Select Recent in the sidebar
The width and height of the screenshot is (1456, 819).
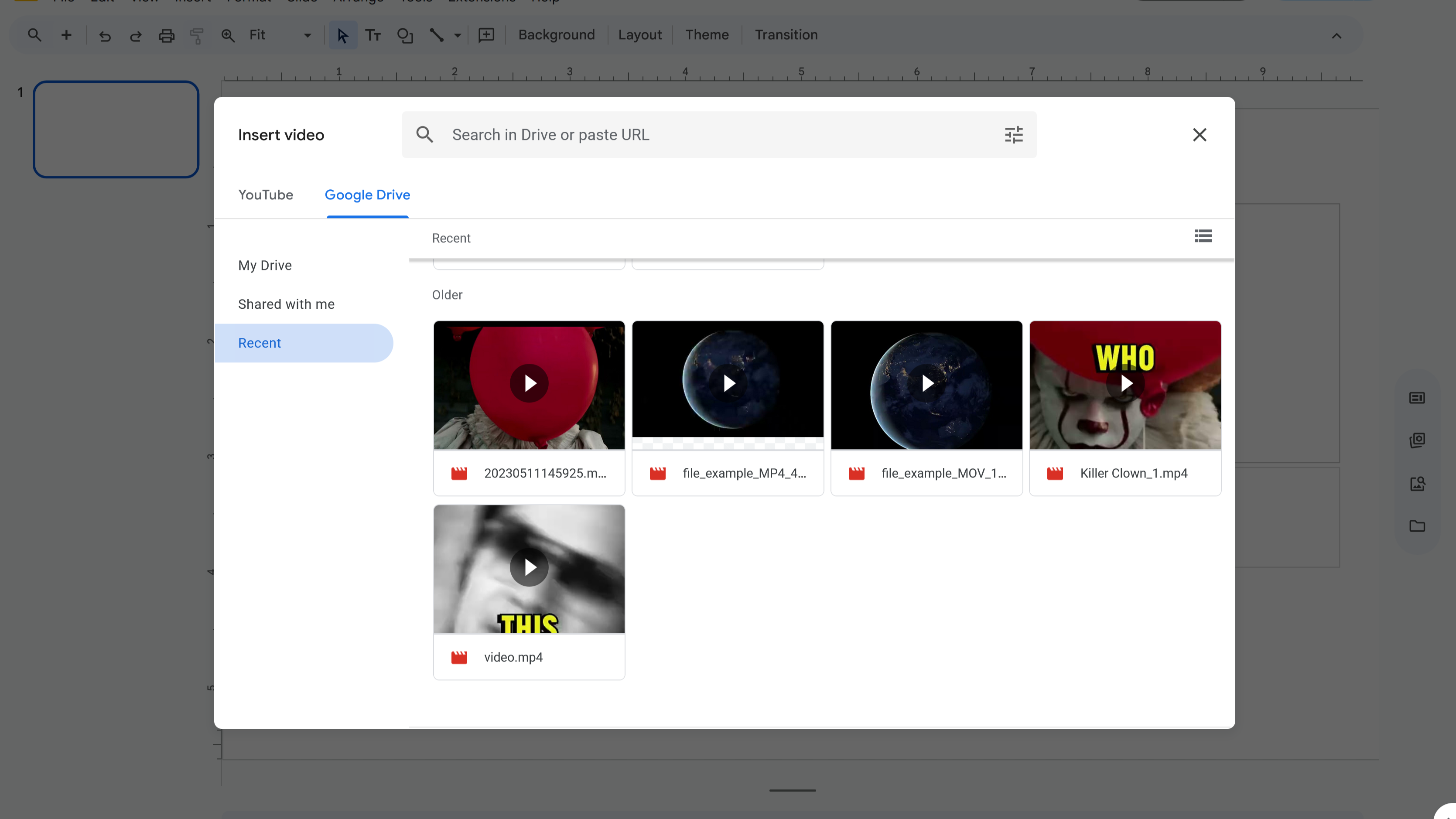pyautogui.click(x=304, y=343)
